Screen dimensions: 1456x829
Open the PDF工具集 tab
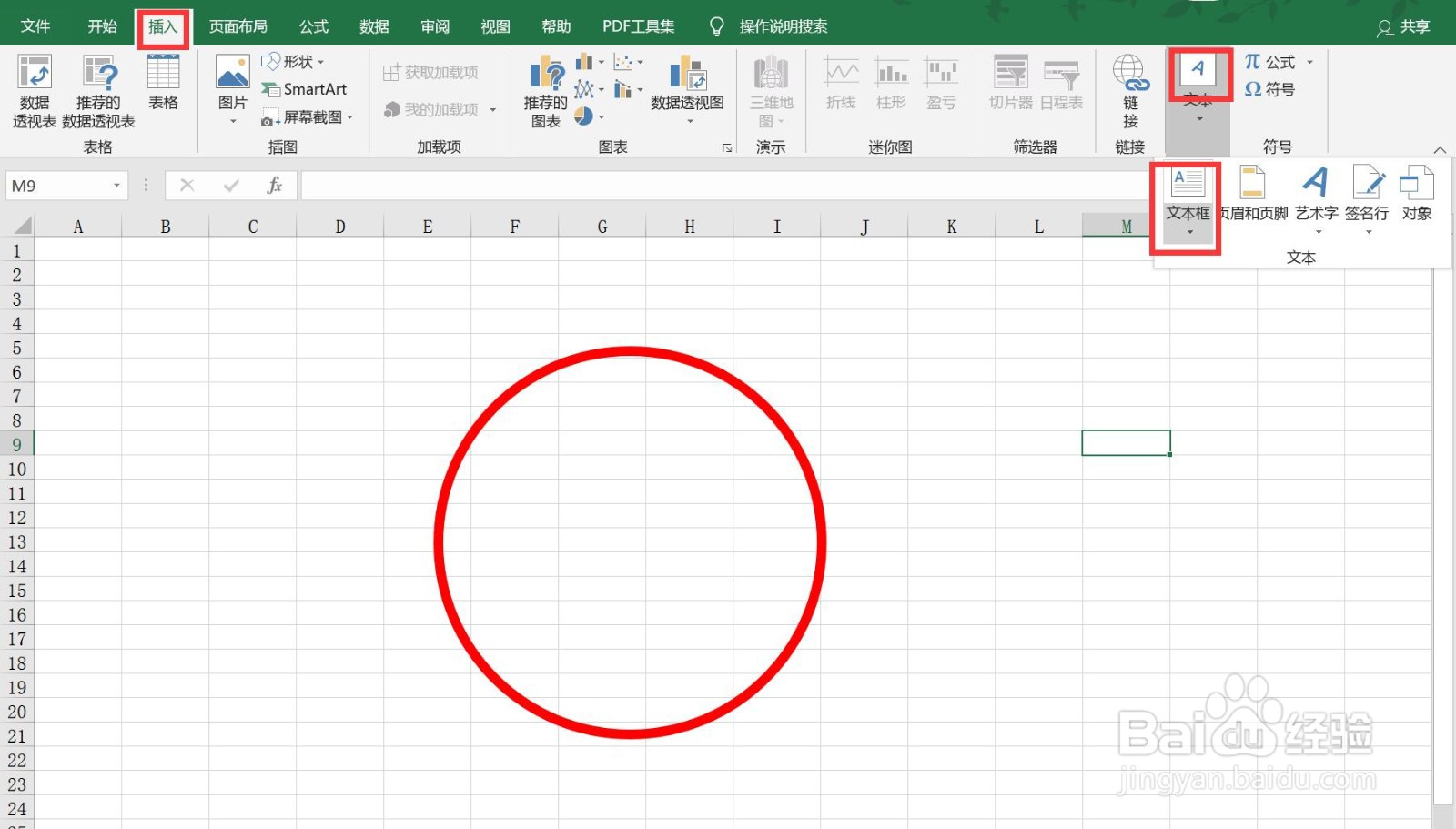pyautogui.click(x=639, y=26)
